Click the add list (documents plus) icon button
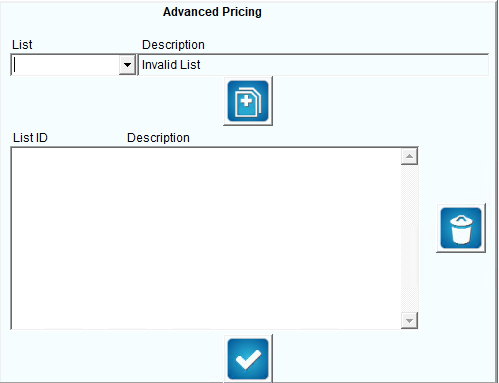The width and height of the screenshot is (499, 383). 248,101
